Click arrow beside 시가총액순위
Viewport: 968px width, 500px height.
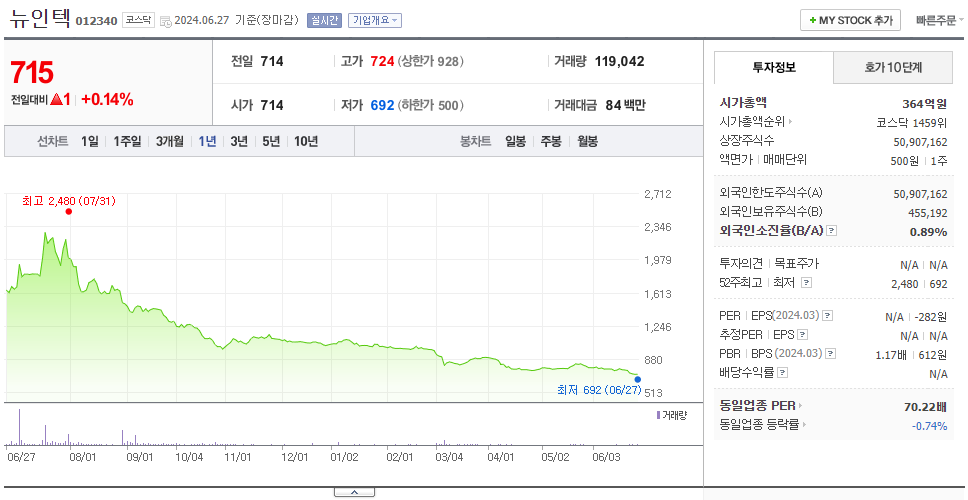pyautogui.click(x=791, y=122)
